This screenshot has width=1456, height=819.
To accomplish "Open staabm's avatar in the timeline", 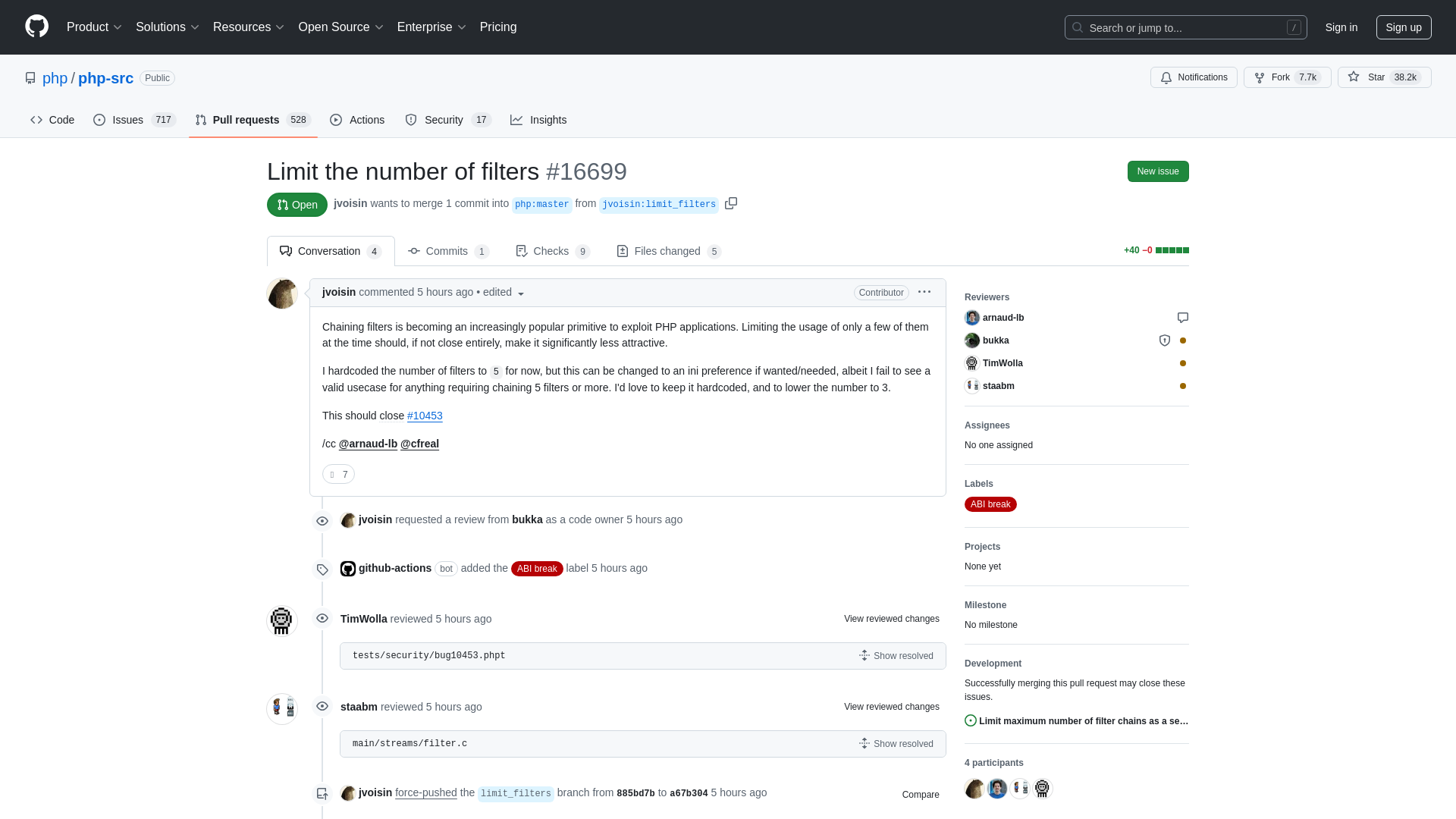I will 281,708.
